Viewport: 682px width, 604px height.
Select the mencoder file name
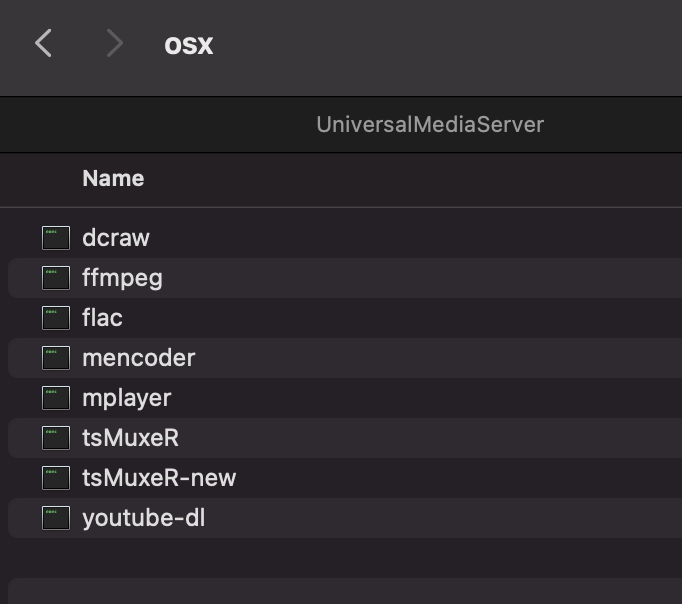139,358
